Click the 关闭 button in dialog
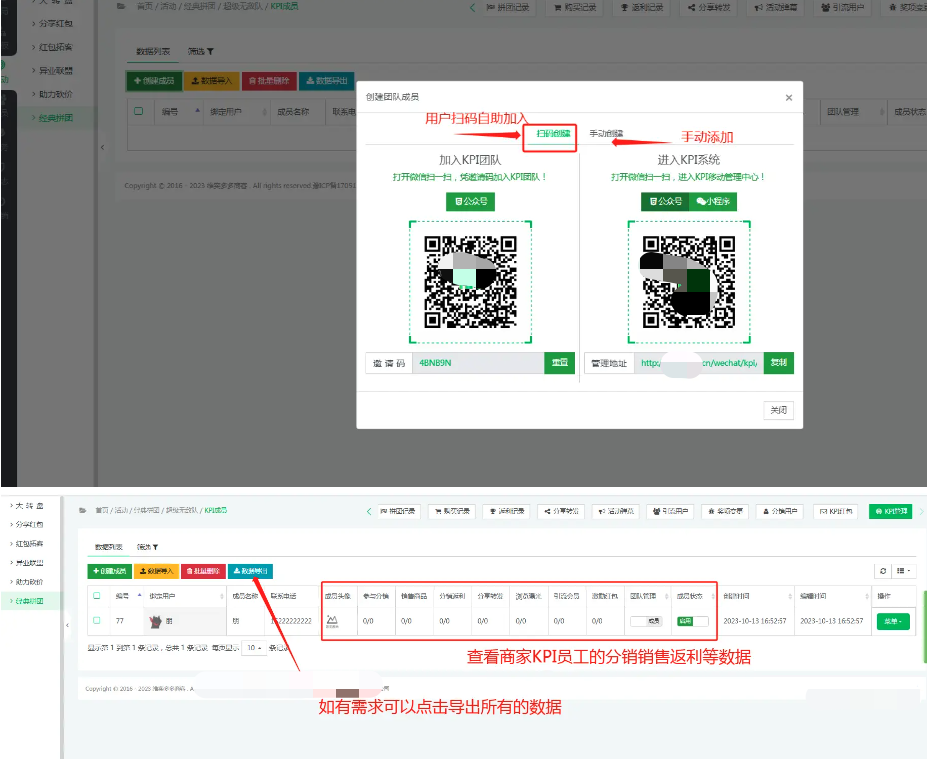 pyautogui.click(x=778, y=410)
